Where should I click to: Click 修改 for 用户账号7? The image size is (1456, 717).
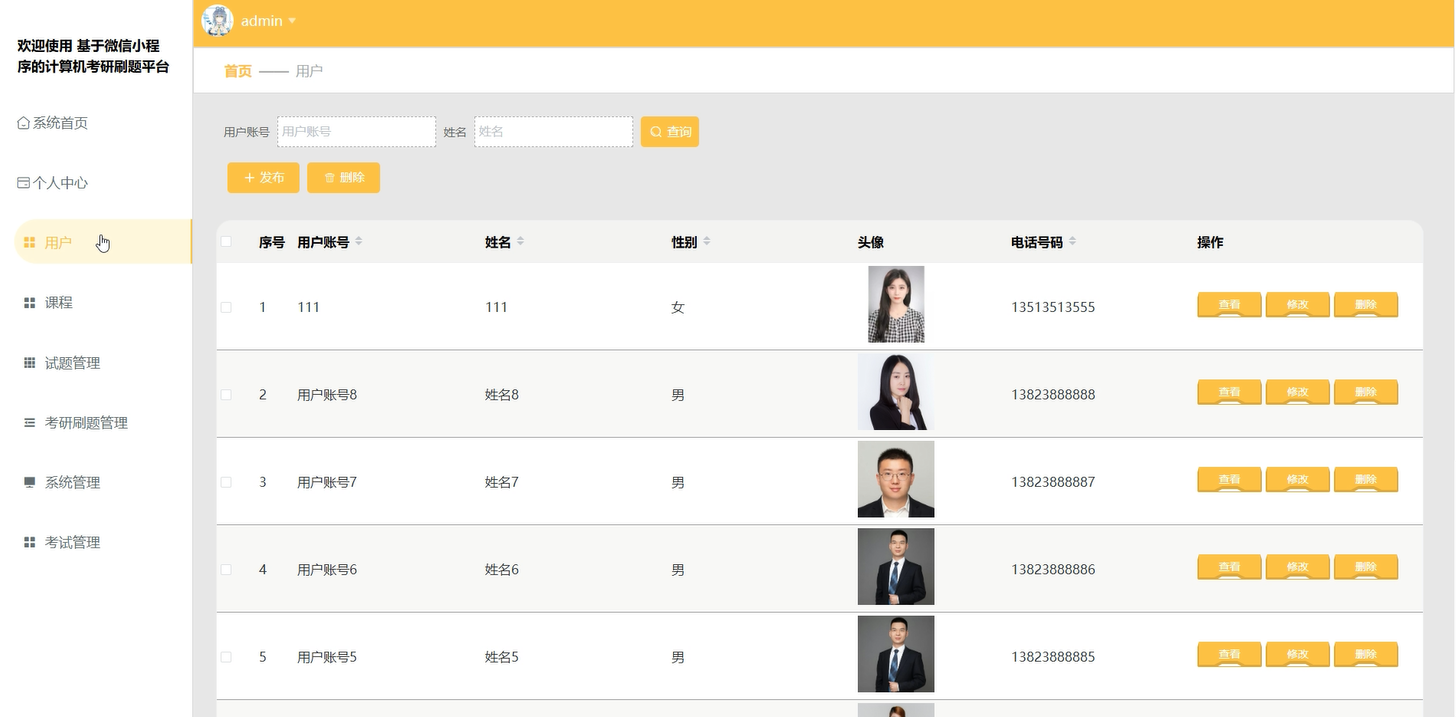point(1297,480)
